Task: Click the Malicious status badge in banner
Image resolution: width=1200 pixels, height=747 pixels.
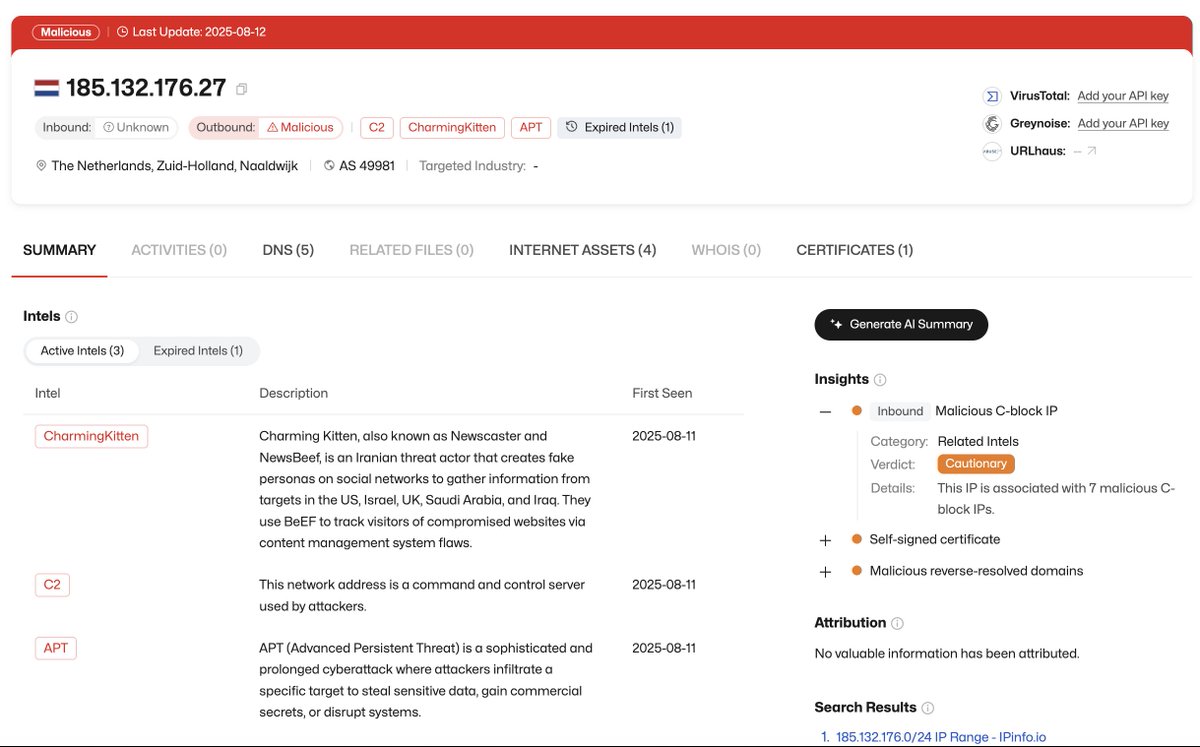Action: click(66, 32)
